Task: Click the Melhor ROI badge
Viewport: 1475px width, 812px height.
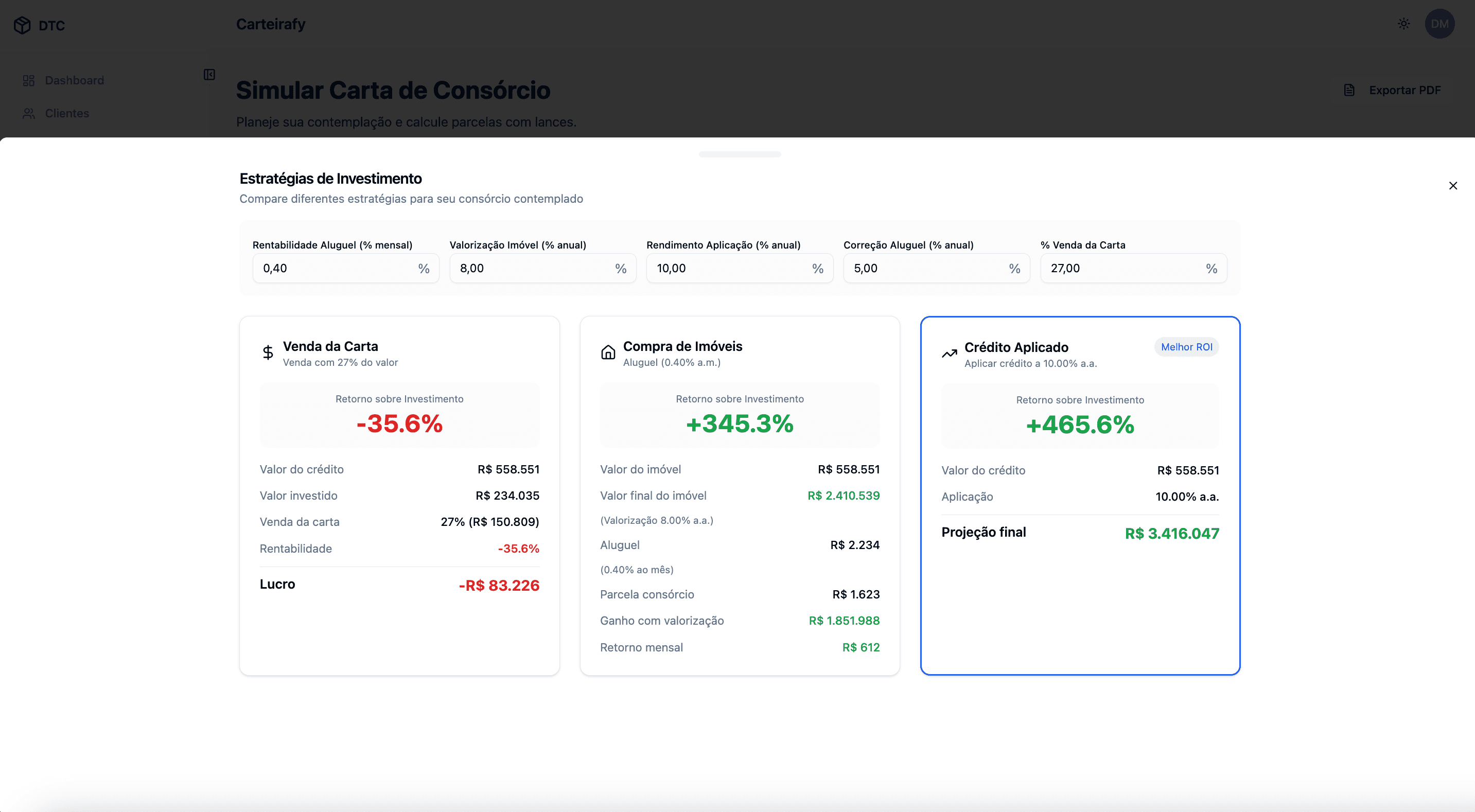Action: coord(1186,347)
